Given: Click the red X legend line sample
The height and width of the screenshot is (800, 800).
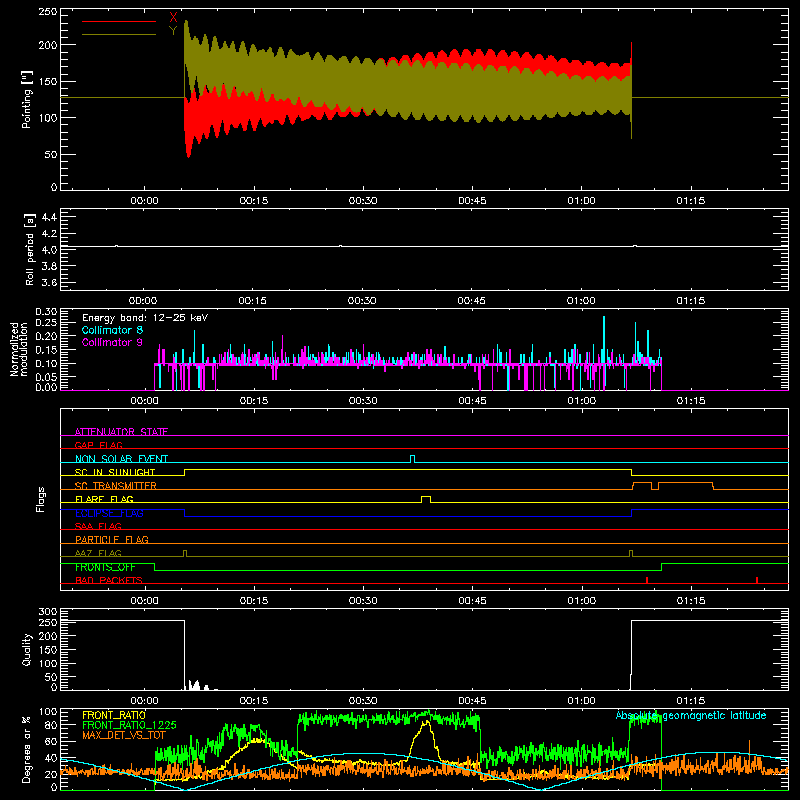Looking at the screenshot, I should [x=119, y=21].
